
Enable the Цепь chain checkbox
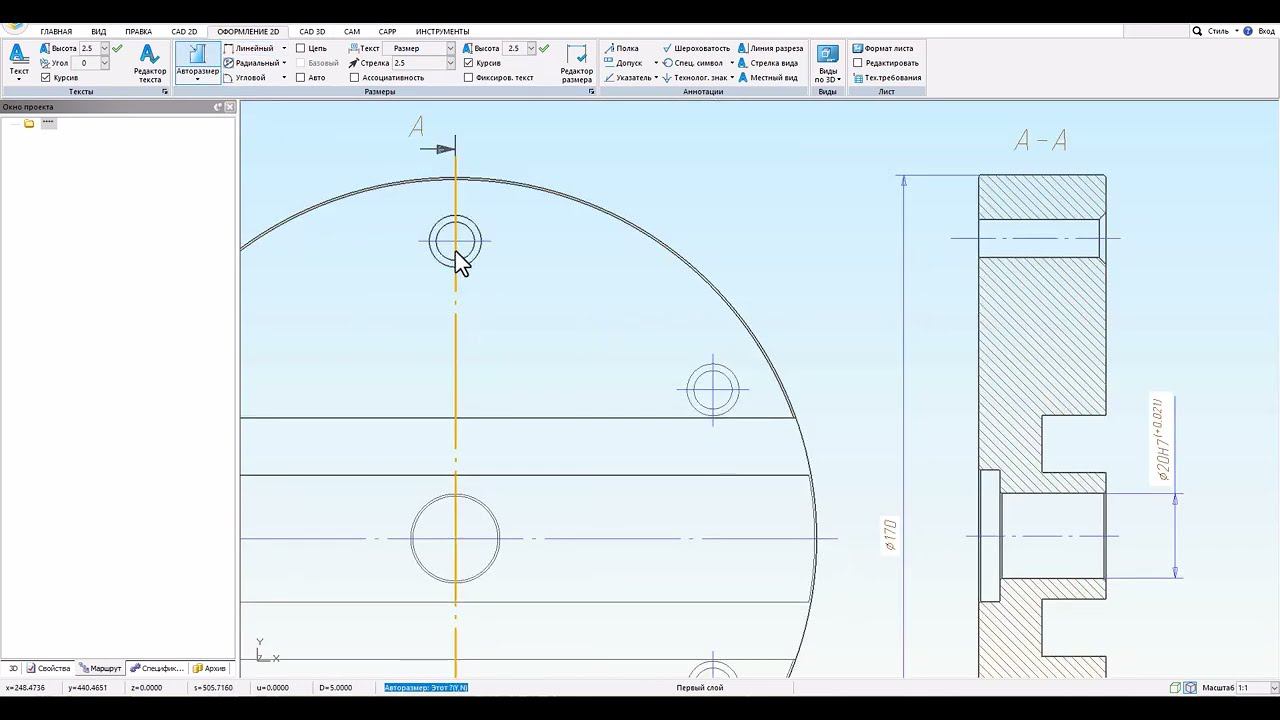(301, 48)
